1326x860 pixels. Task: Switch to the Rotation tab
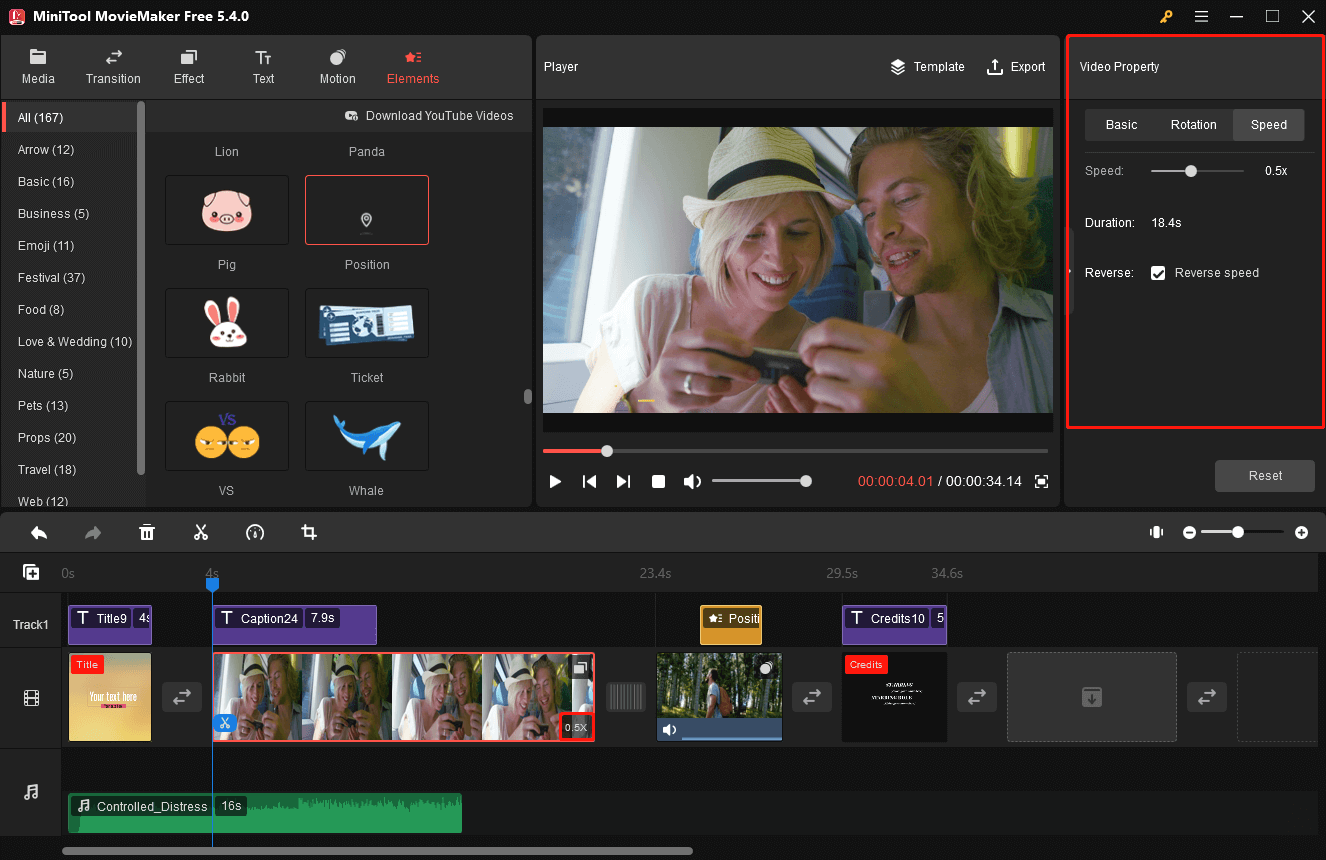tap(1193, 125)
